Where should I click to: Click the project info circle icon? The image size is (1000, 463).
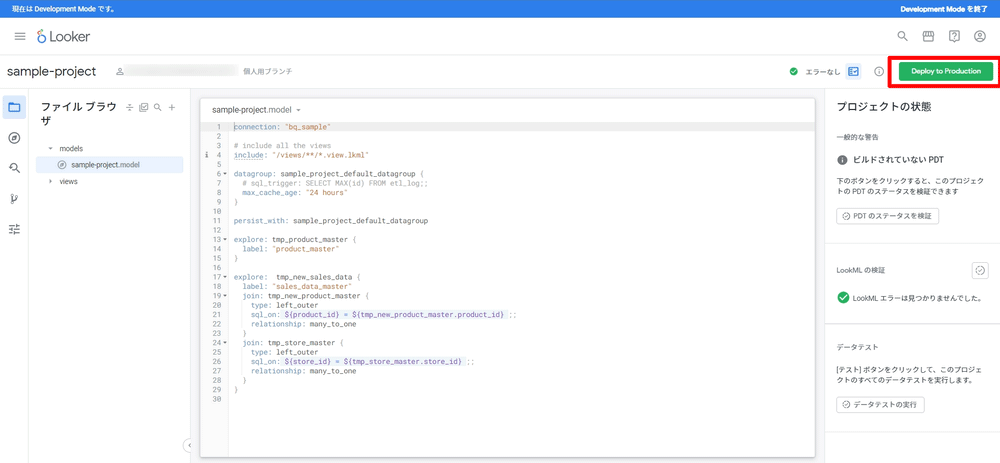coord(878,71)
